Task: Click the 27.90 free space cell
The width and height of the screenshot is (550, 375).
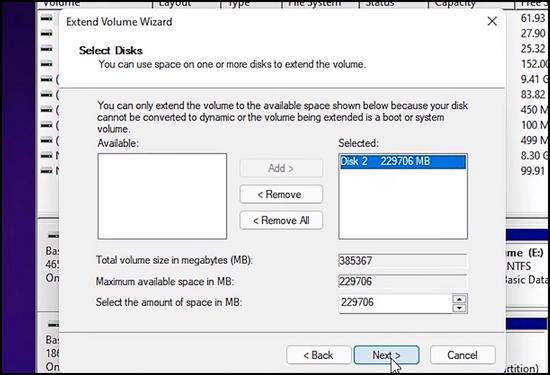Action: (x=533, y=33)
